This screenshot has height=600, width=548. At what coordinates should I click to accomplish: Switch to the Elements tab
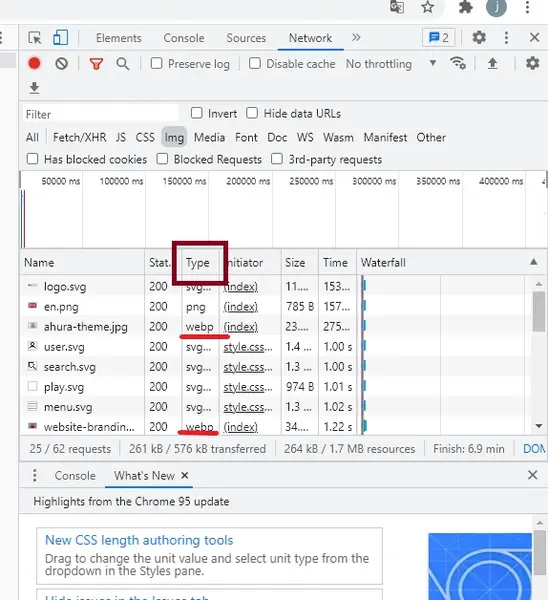pos(119,38)
